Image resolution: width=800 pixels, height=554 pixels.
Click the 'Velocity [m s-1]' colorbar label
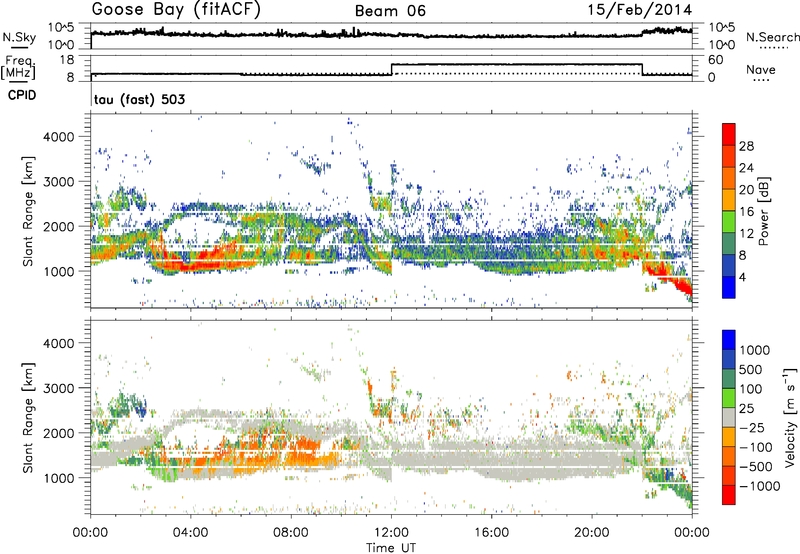[x=790, y=417]
